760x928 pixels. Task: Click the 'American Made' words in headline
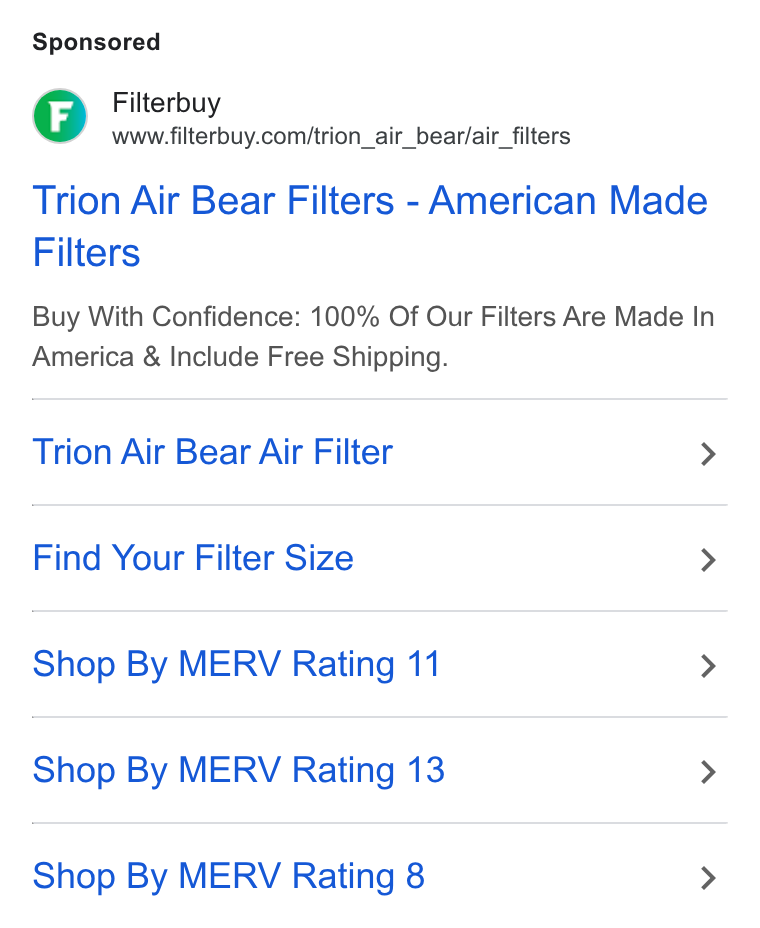(x=568, y=200)
